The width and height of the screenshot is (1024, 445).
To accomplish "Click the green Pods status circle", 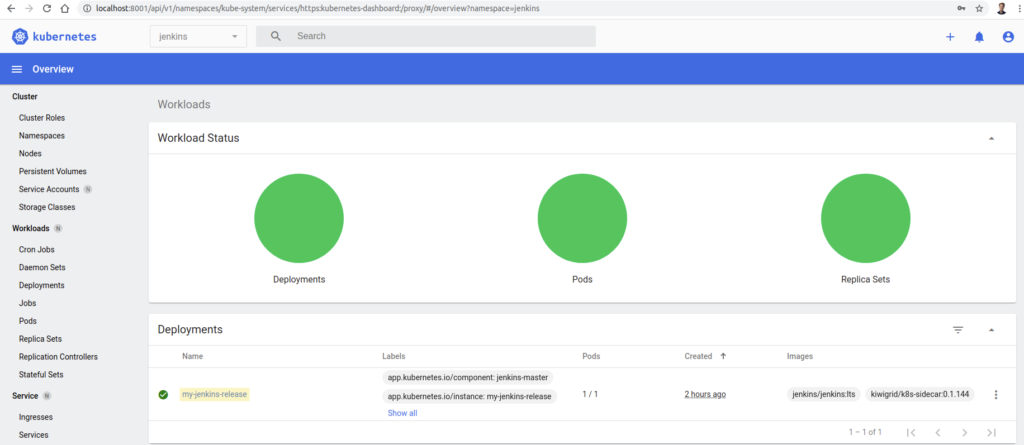I will [582, 219].
